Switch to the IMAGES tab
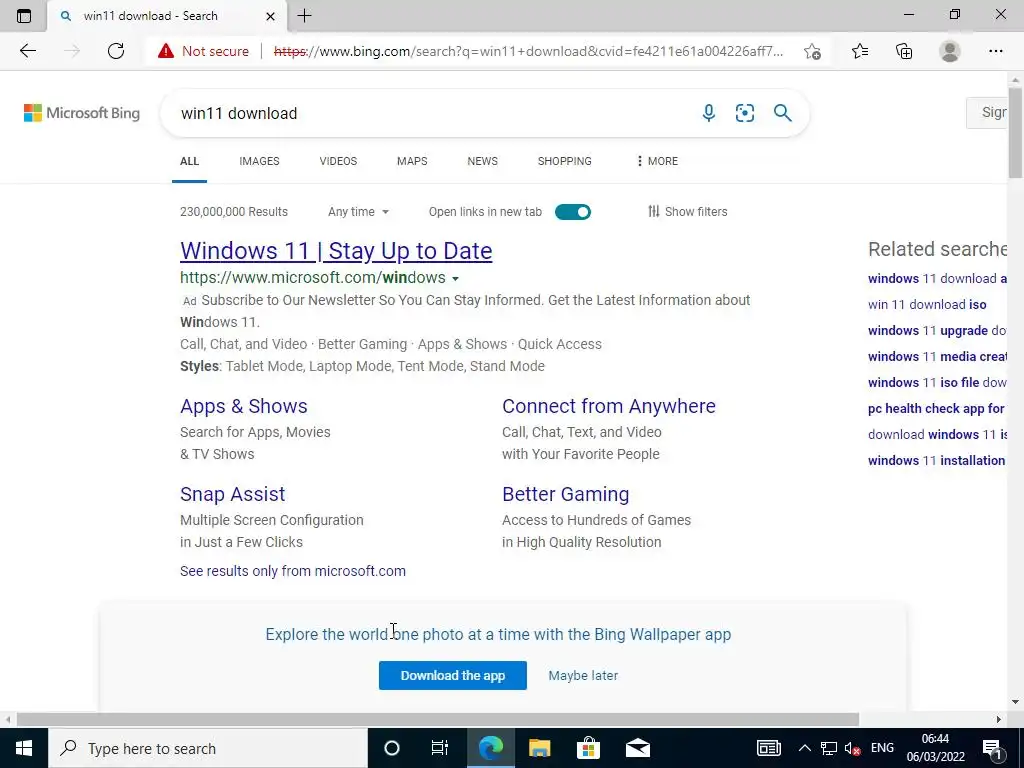 [259, 161]
